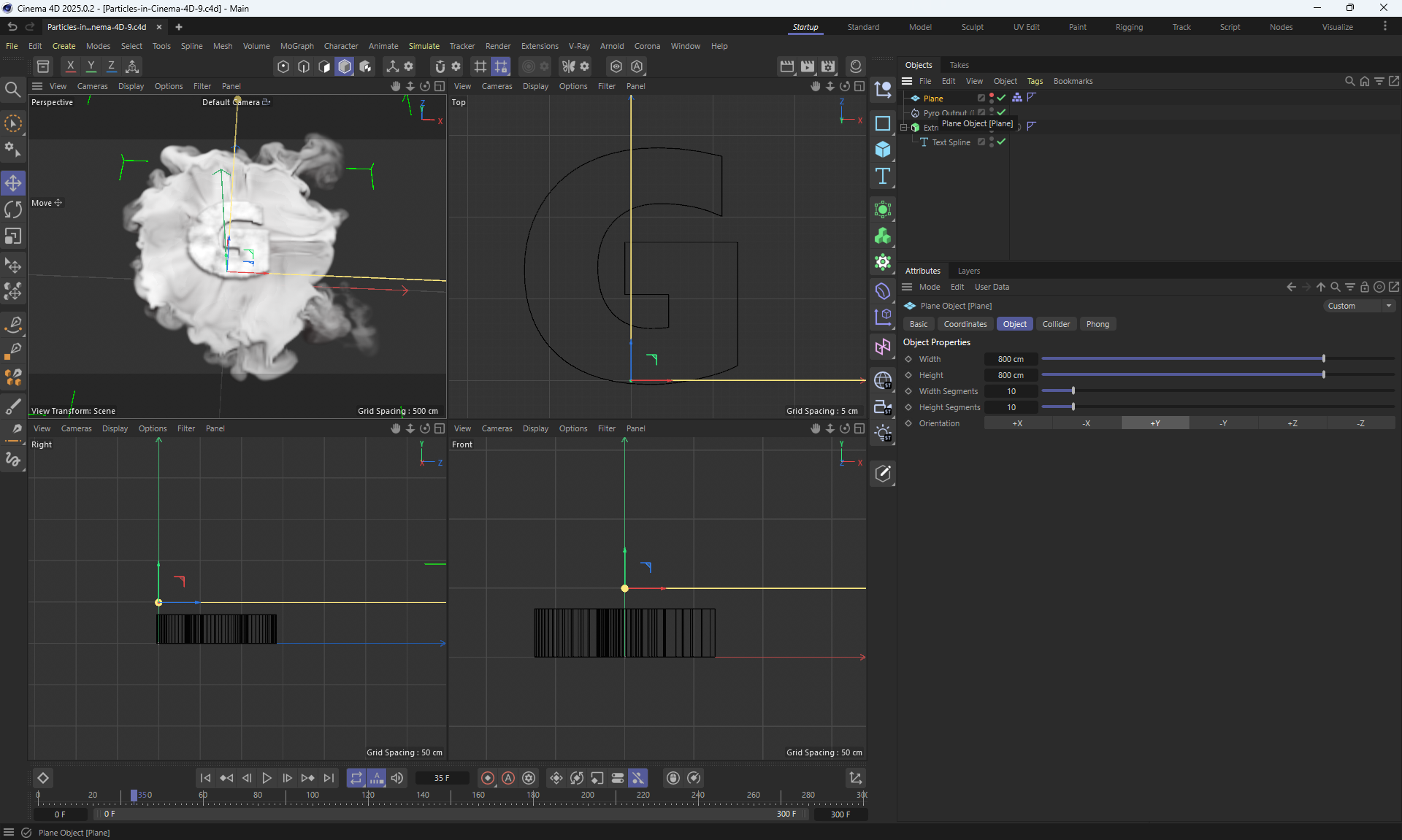Click the Height value field 800 cm
The height and width of the screenshot is (840, 1402).
1011,375
